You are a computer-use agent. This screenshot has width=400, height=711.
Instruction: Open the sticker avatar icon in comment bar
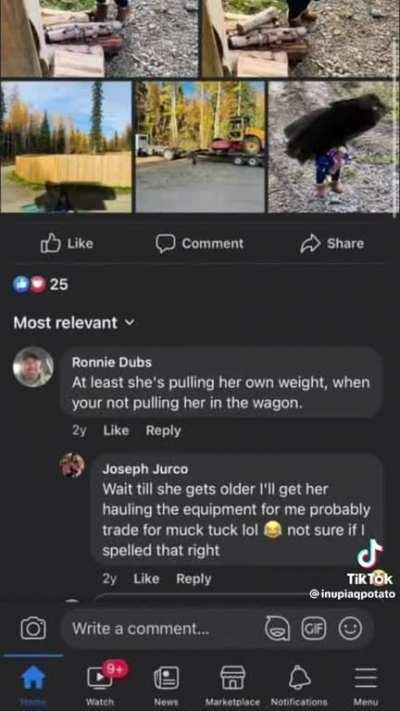[x=277, y=629]
